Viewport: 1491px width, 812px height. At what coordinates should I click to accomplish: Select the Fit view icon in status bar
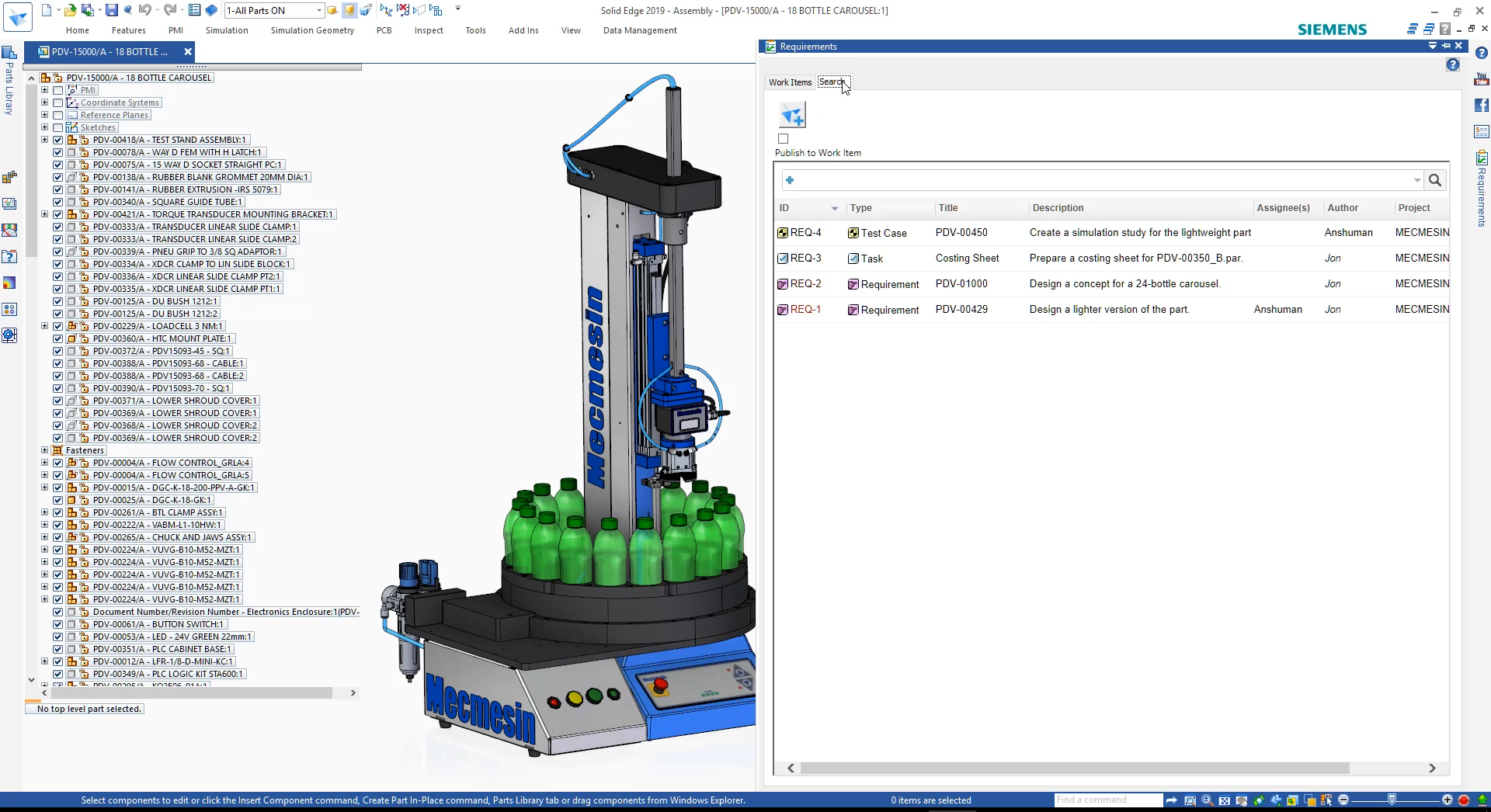[1224, 800]
